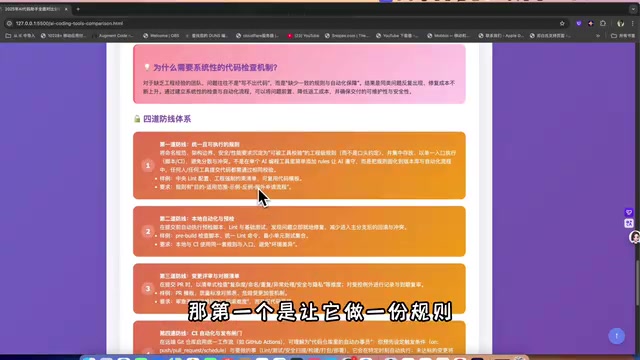Open the Apple D... bookmark

[x=501, y=36]
